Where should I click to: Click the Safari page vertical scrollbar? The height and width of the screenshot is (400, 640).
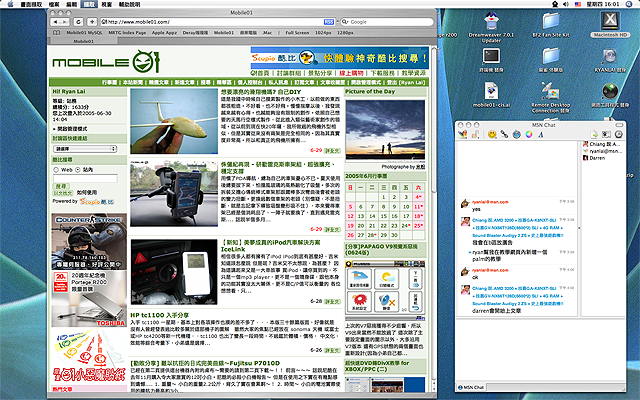(434, 220)
